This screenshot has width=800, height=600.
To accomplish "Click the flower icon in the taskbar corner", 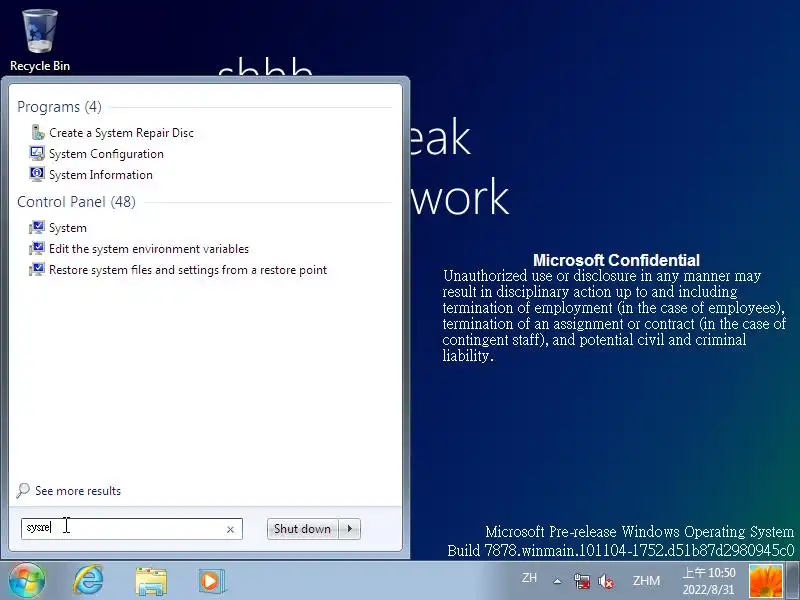I will pyautogui.click(x=766, y=581).
